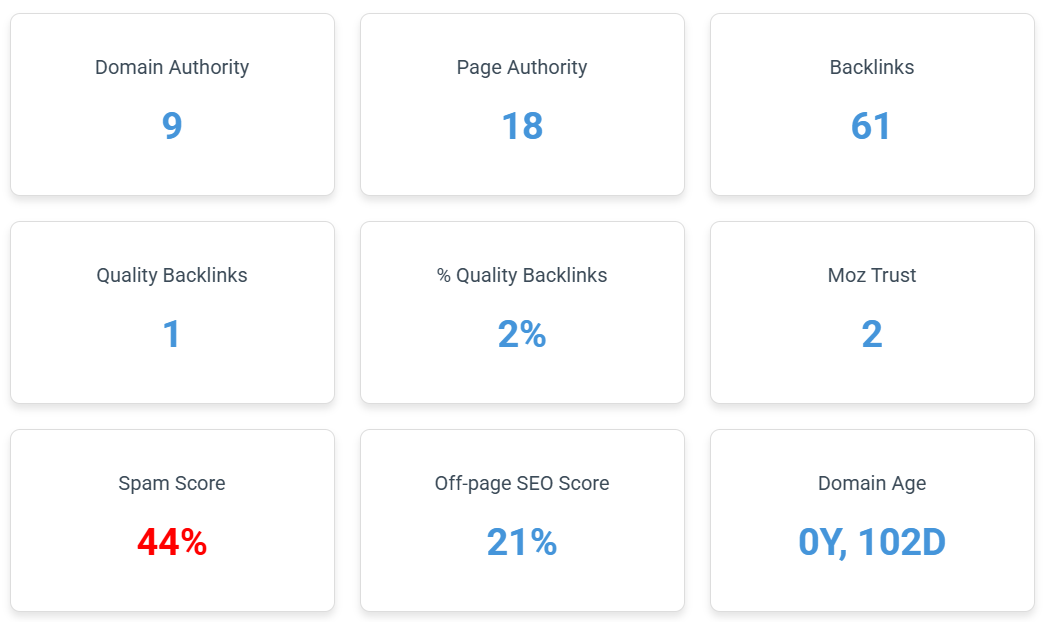
Task: Select the Quality Backlinks value 1
Action: (x=172, y=334)
